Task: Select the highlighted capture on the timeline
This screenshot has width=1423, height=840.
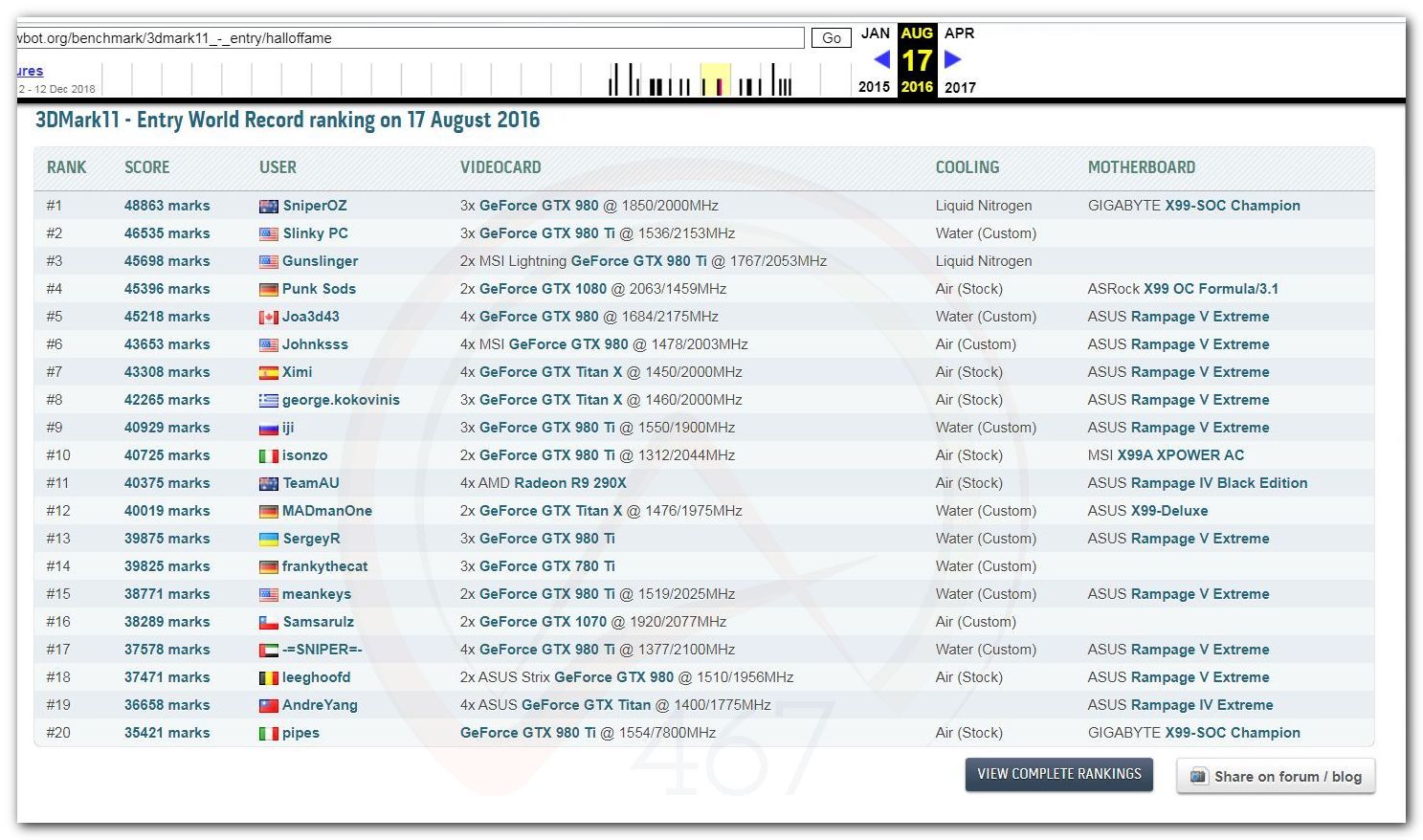Action: [716, 80]
